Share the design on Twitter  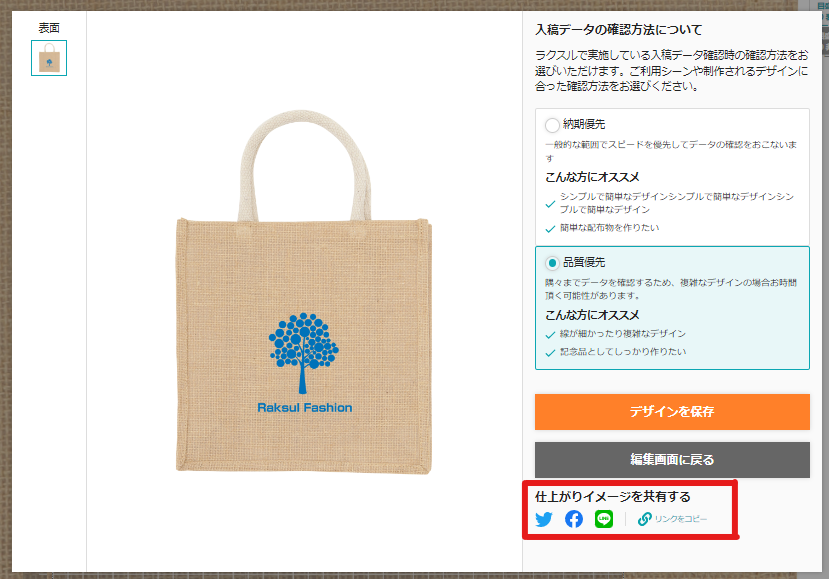point(544,519)
